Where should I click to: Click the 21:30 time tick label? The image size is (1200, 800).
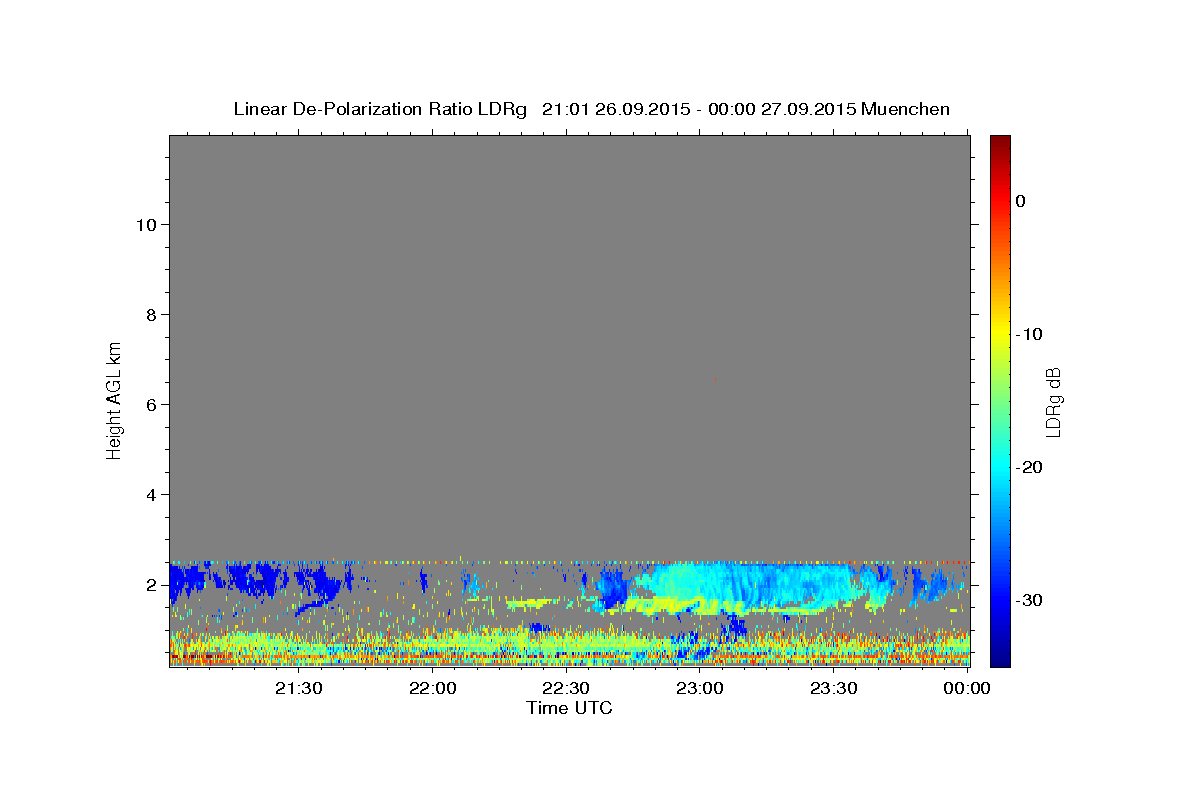tap(299, 688)
